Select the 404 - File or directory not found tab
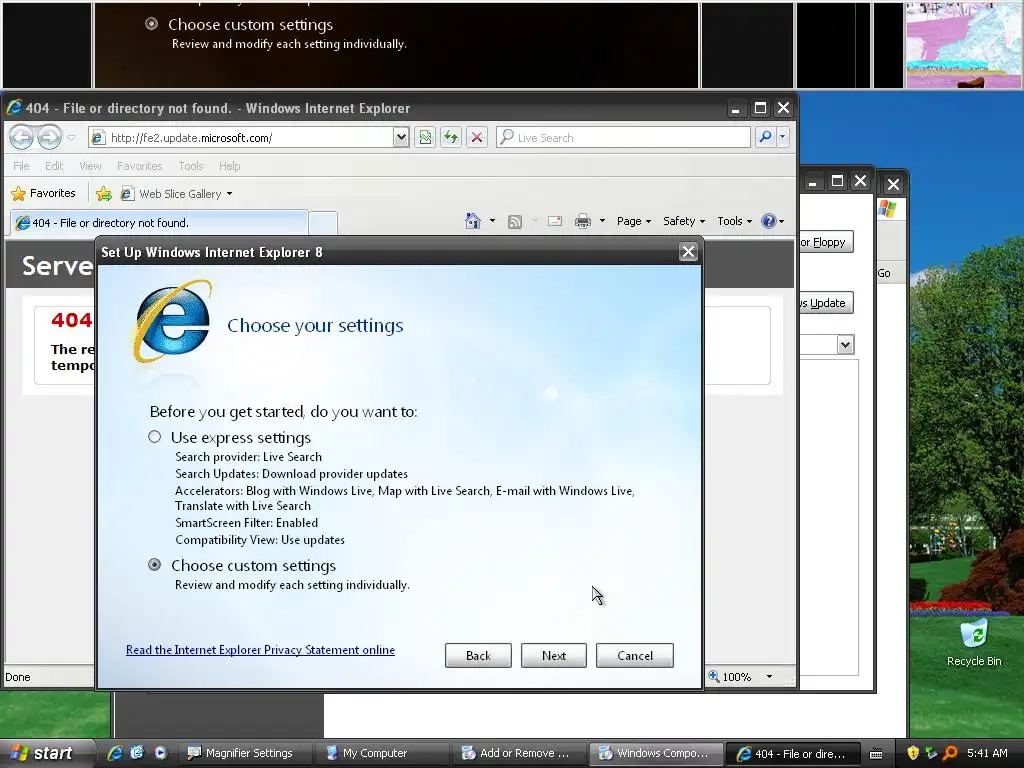 point(159,223)
